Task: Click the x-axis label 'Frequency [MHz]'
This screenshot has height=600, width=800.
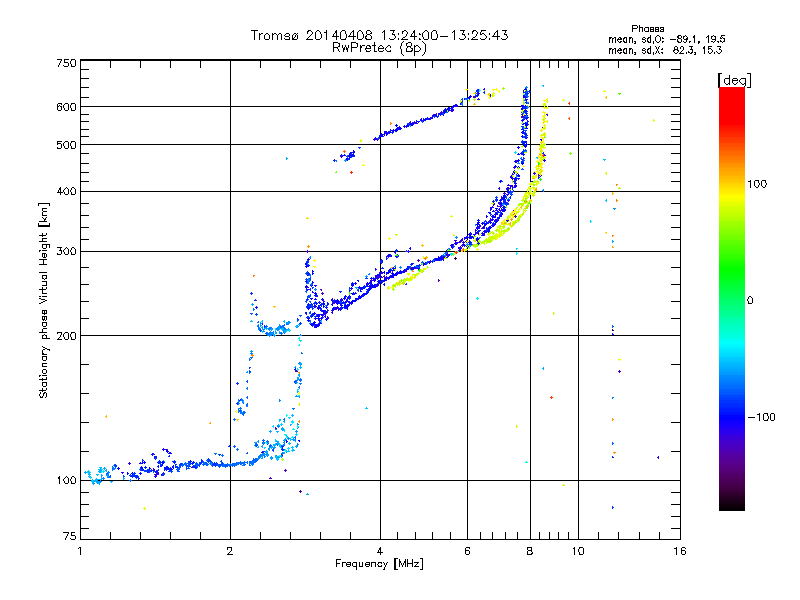Action: click(379, 564)
